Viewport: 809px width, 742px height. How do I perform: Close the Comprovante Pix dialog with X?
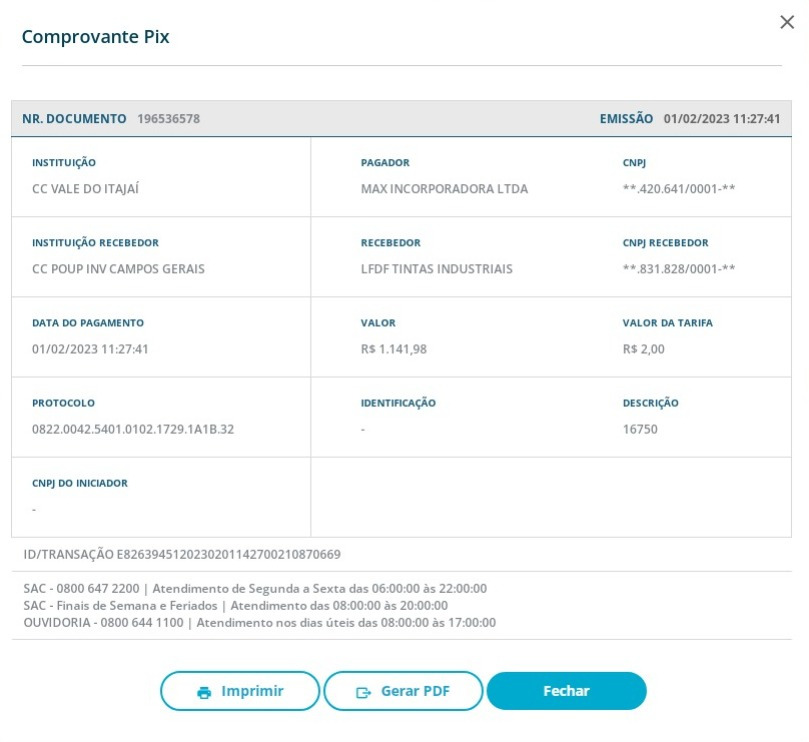[x=786, y=23]
